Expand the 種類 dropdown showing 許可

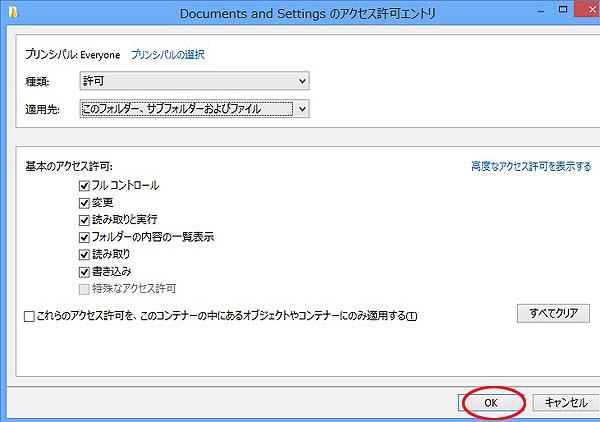pos(194,81)
